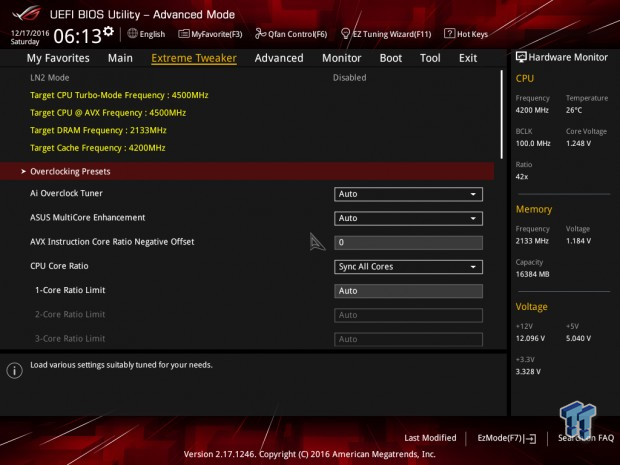Click Memory Capacity 16384 MB value

click(532, 274)
